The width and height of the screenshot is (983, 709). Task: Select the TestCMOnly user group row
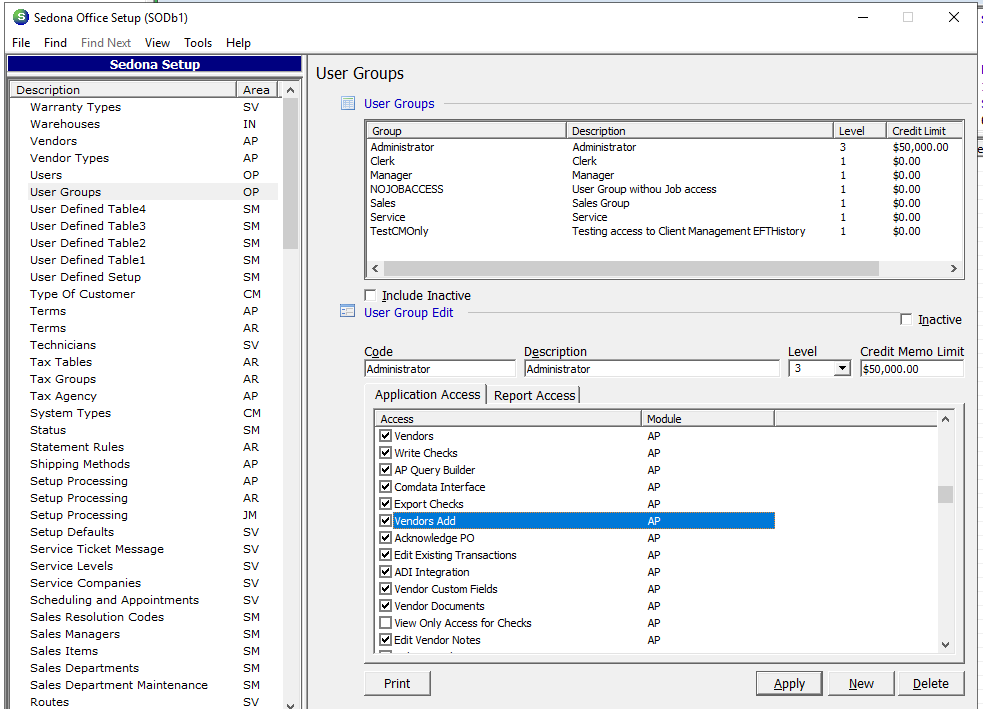[665, 231]
